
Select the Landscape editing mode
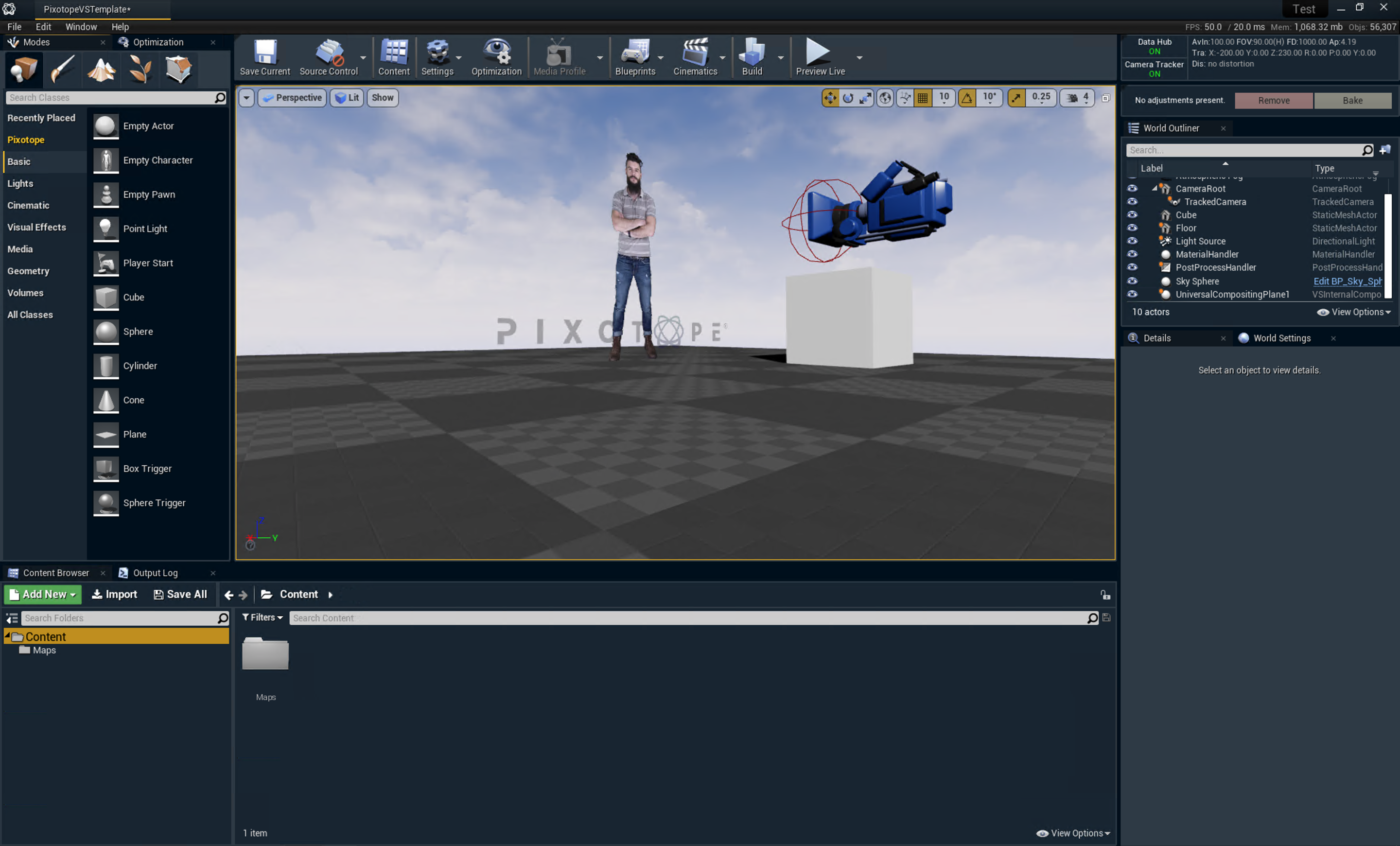[x=101, y=70]
